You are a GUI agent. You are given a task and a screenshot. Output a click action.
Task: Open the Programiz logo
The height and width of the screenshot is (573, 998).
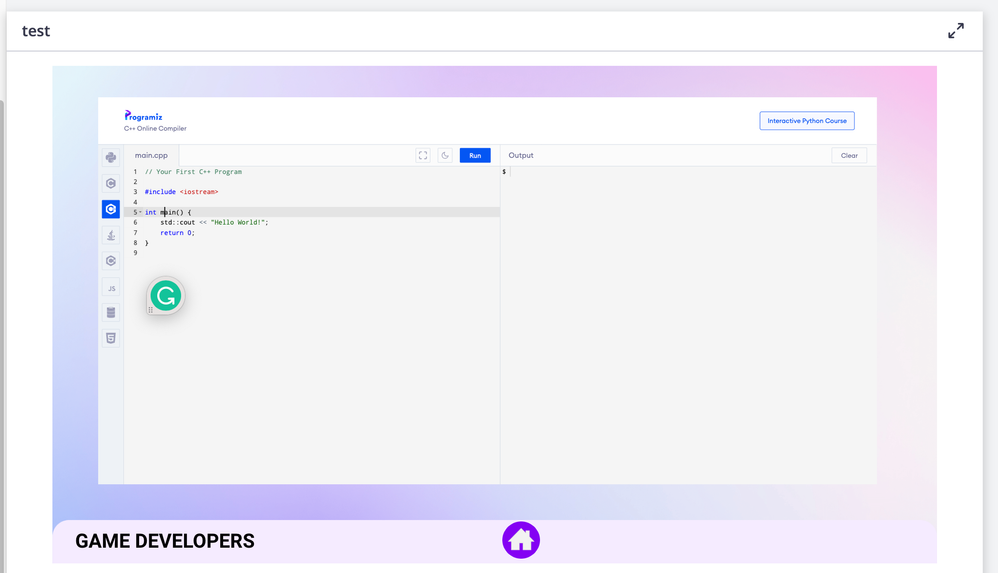point(143,115)
